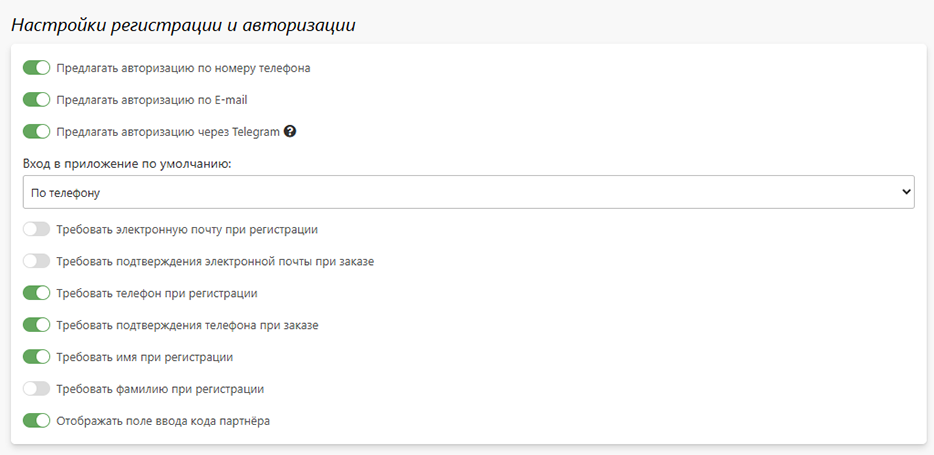Open the help icon beside Telegram authorization
Viewport: 934px width, 455px height.
[x=290, y=132]
